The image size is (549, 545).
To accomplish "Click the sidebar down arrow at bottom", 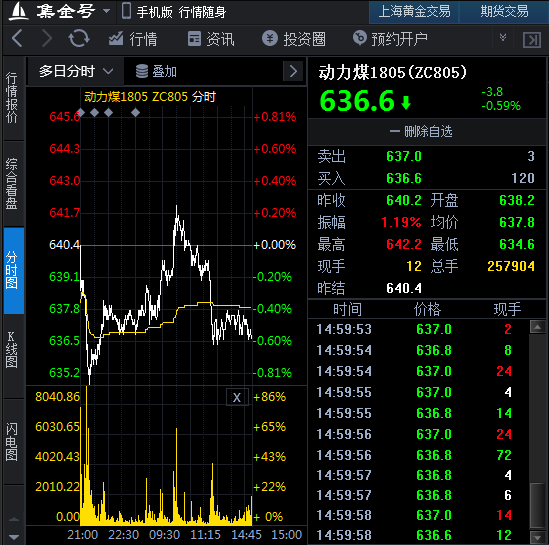I will coord(14,537).
